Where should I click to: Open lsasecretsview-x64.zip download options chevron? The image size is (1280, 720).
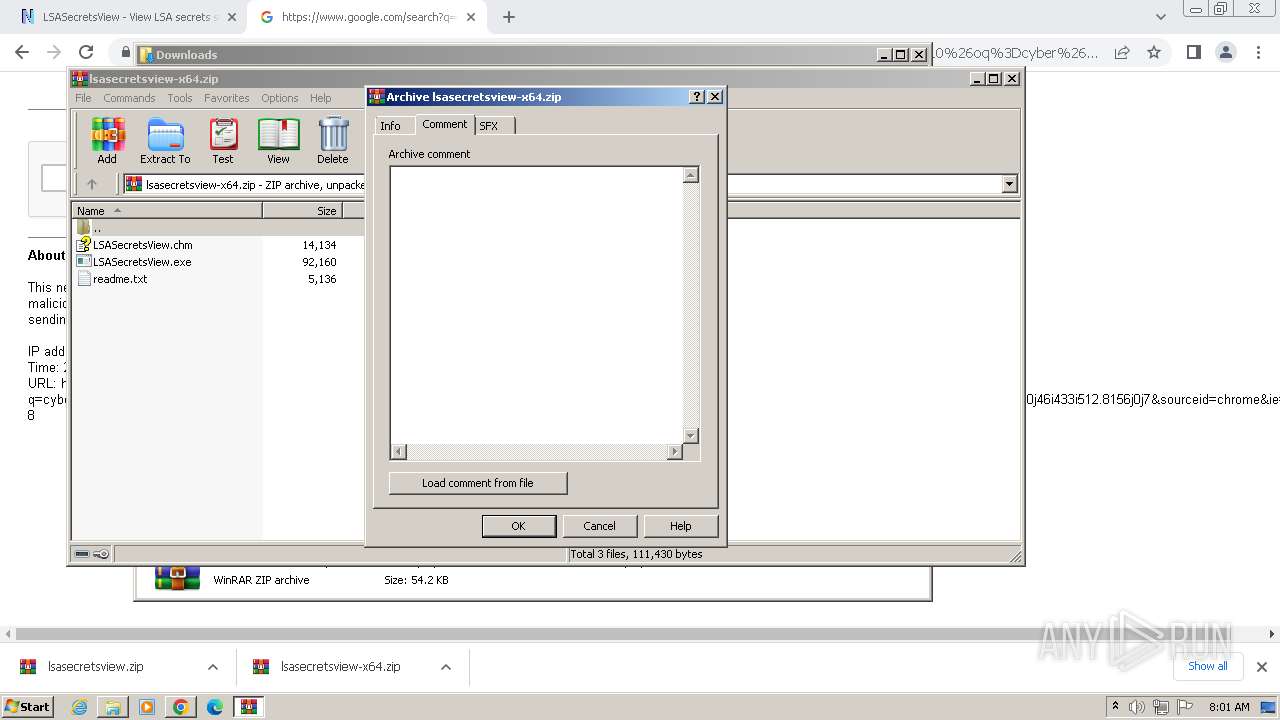pos(446,667)
